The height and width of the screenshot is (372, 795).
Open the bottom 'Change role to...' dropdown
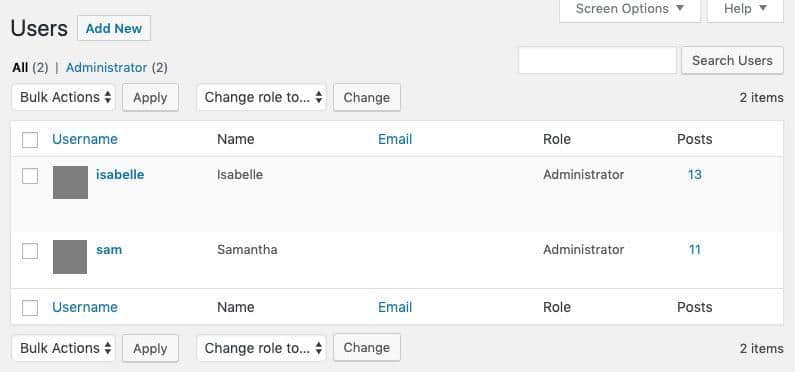tap(262, 348)
